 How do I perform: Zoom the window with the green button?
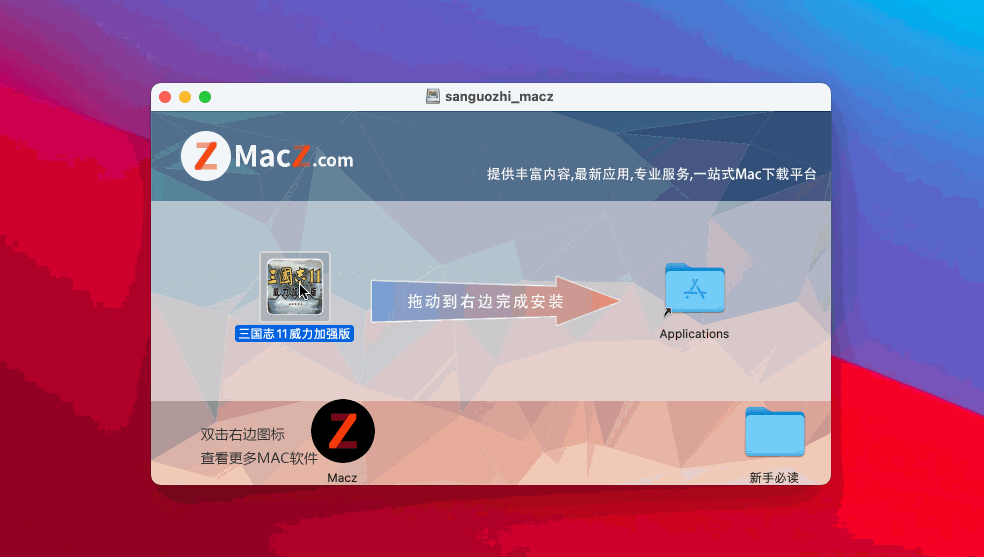[205, 97]
